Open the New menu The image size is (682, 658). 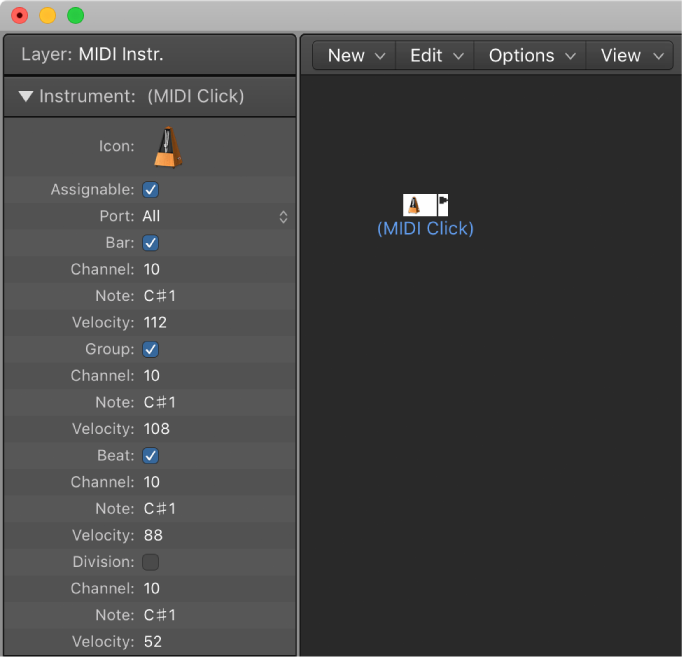(355, 56)
